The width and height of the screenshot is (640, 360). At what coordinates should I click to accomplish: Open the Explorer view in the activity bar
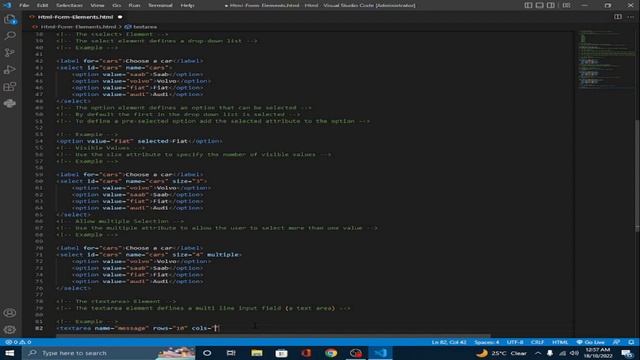pyautogui.click(x=9, y=19)
